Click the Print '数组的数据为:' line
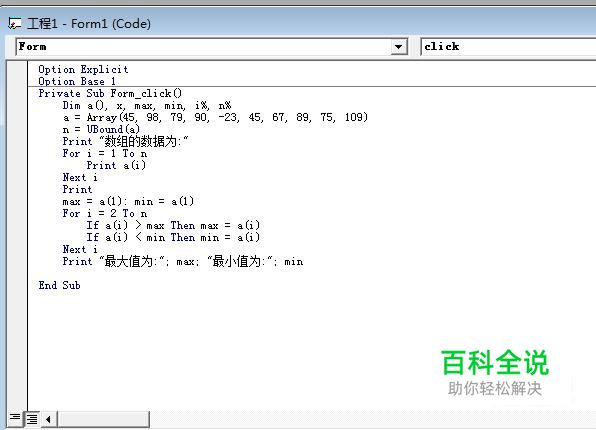The image size is (596, 430). pyautogui.click(x=125, y=141)
